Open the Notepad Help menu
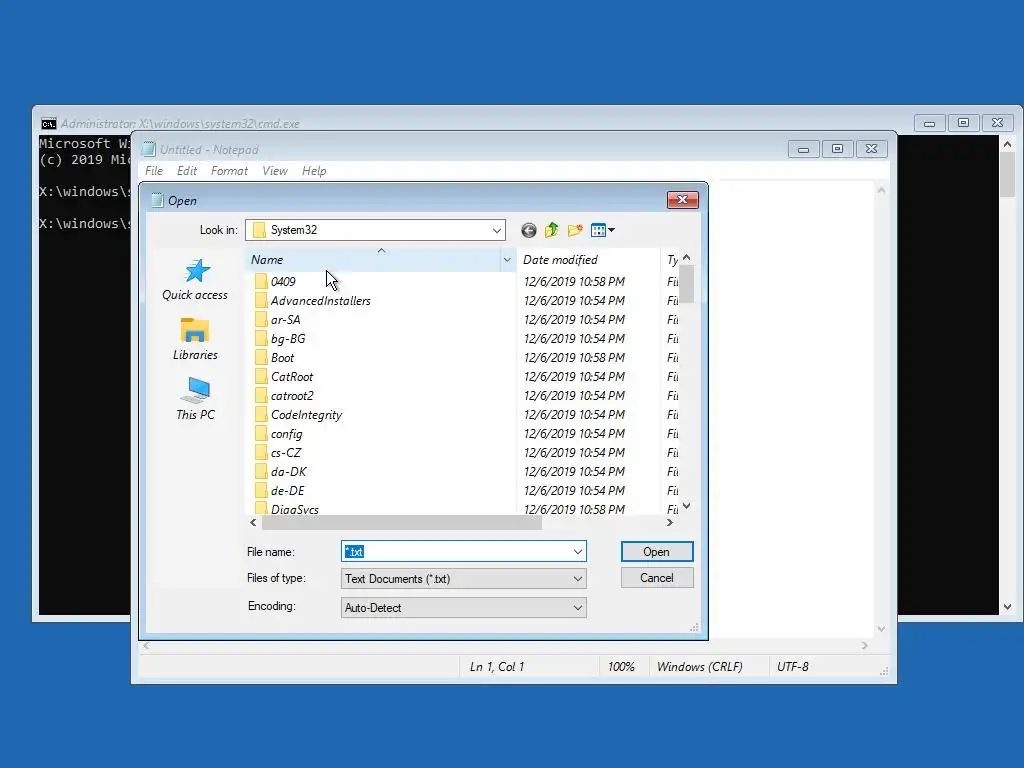1024x768 pixels. [314, 171]
